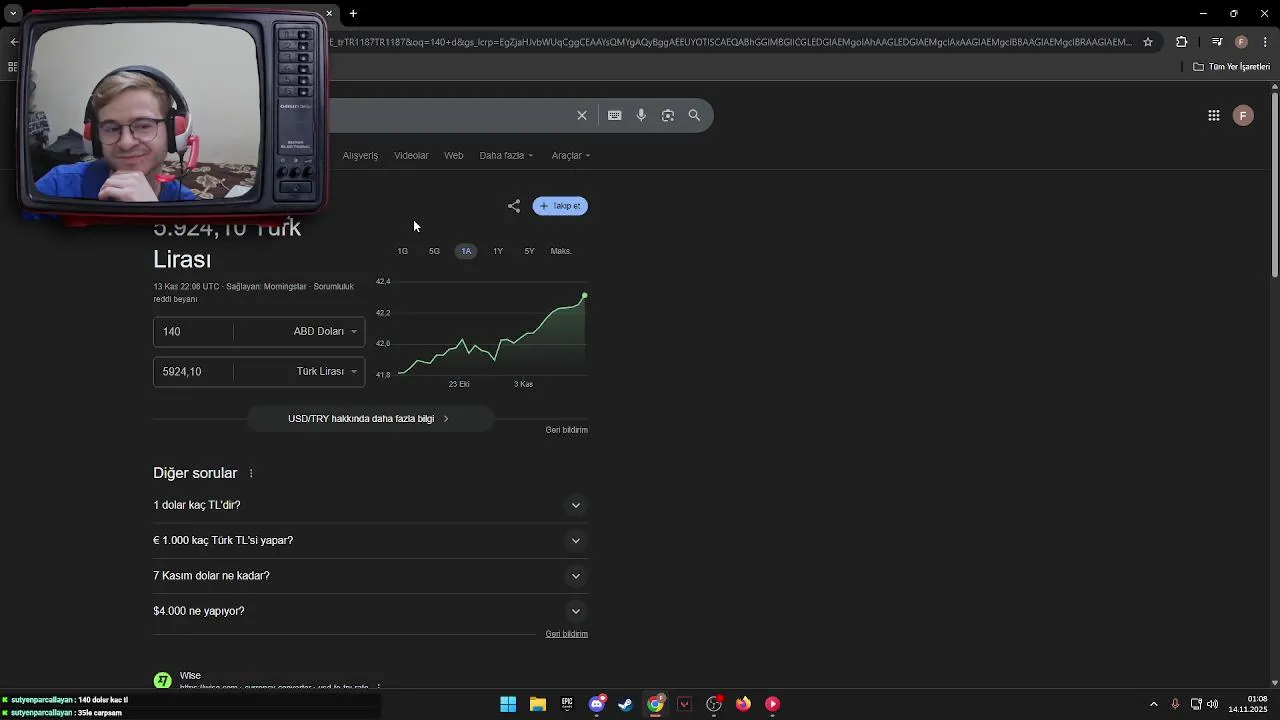The height and width of the screenshot is (720, 1280).
Task: Expand the 'Daha fazla' dropdown
Action: [506, 156]
